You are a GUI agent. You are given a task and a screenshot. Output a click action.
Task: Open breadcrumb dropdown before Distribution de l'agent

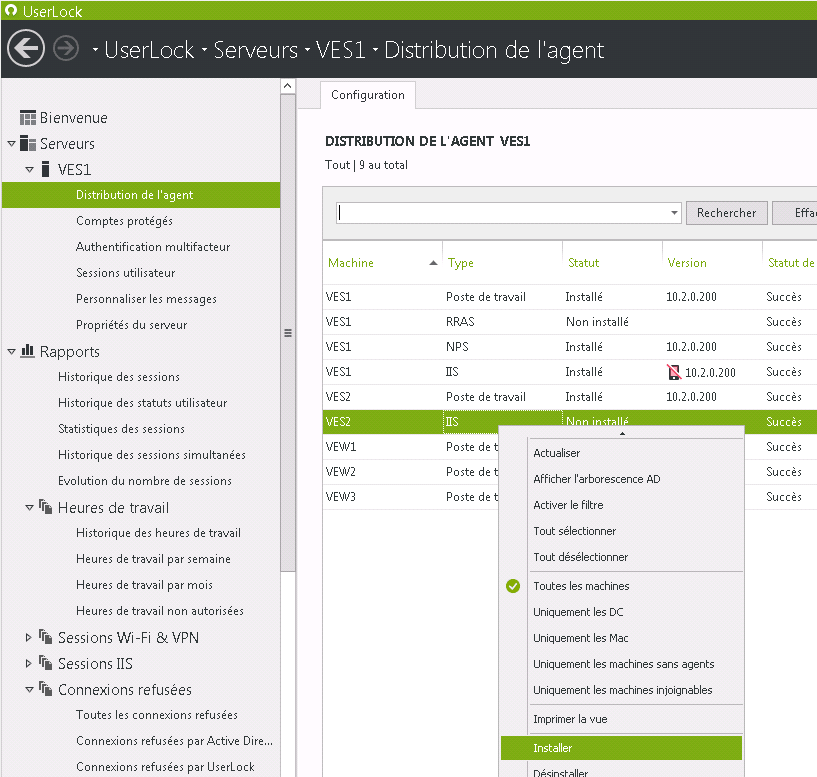[x=375, y=50]
